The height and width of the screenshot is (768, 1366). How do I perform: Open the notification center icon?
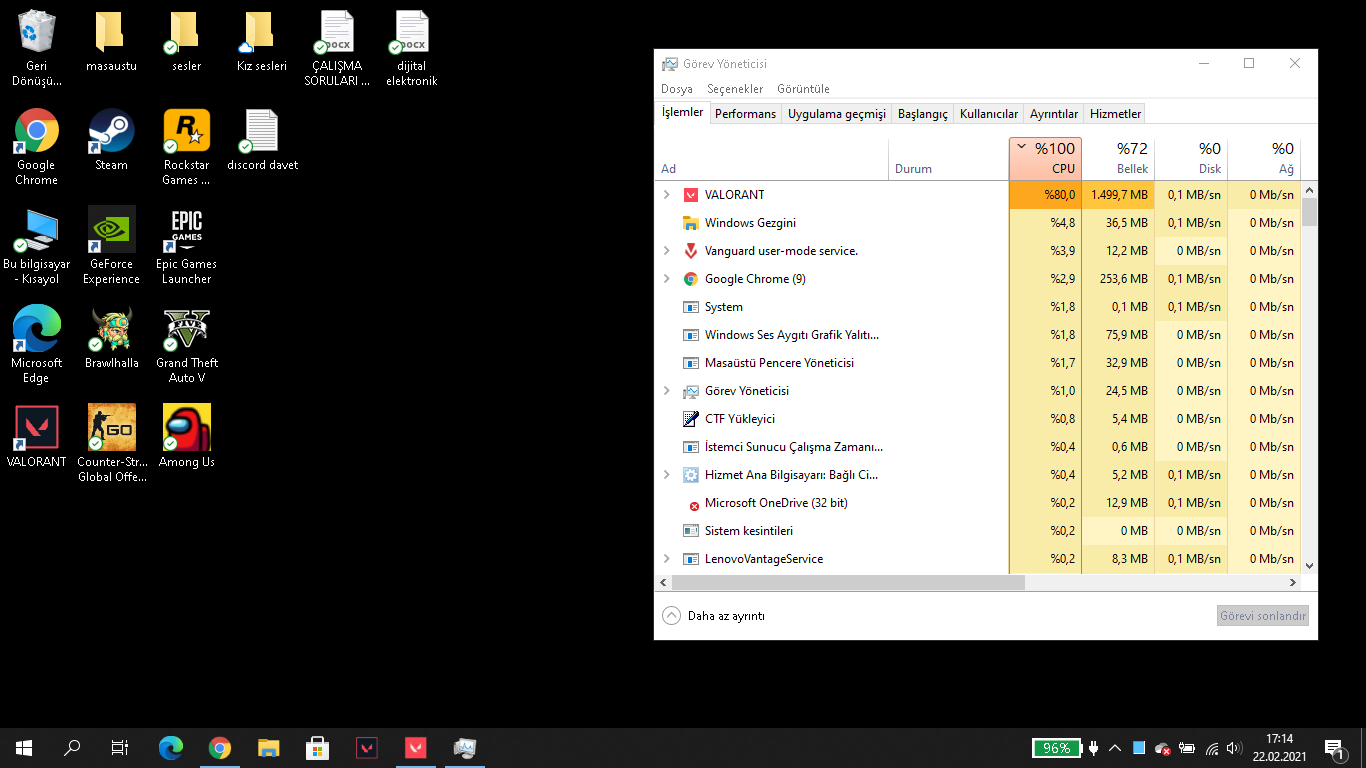[x=1335, y=748]
